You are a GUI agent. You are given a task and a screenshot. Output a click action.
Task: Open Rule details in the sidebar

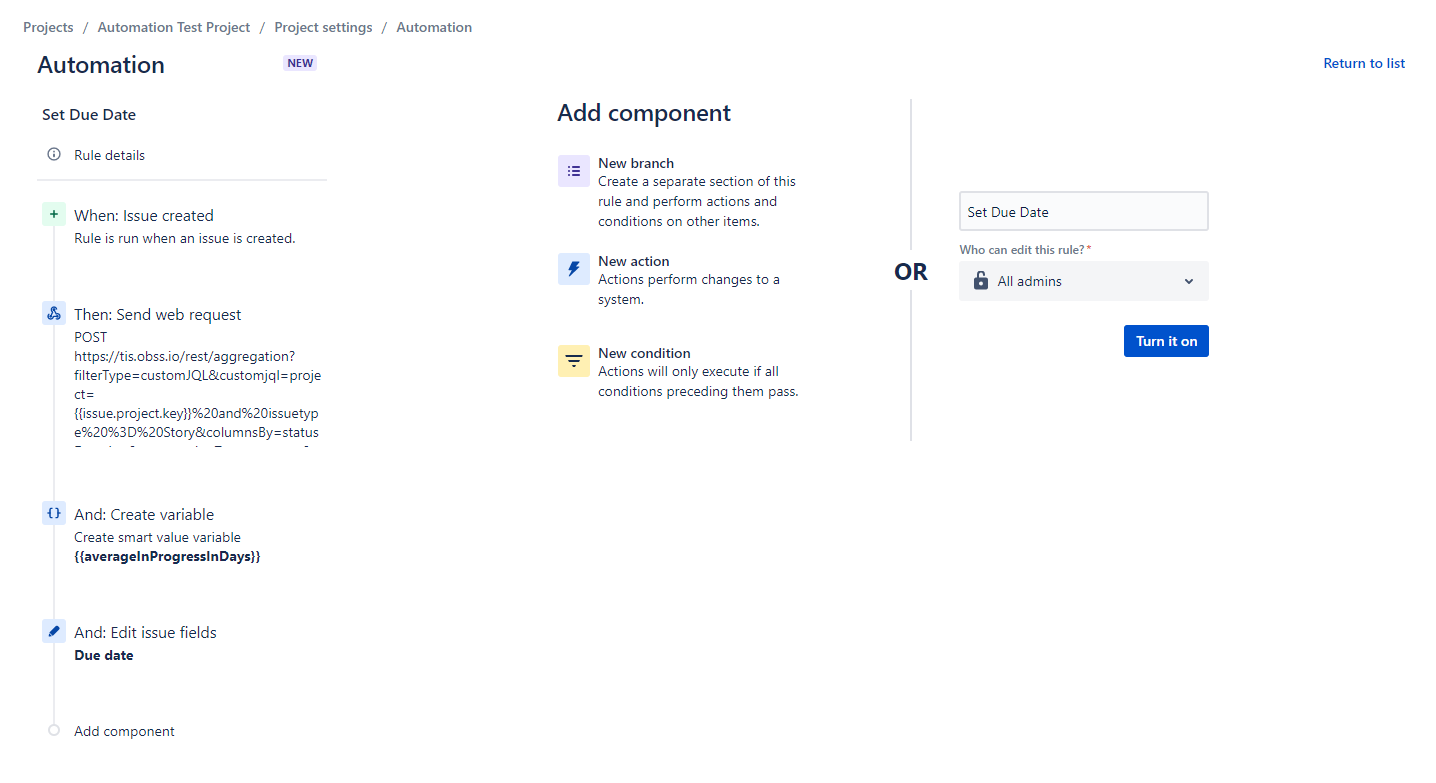click(109, 155)
